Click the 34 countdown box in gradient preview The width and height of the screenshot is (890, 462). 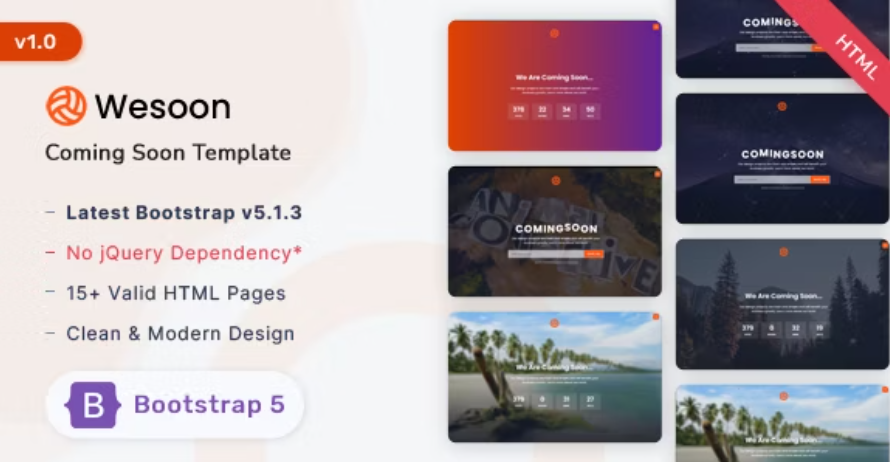click(566, 111)
